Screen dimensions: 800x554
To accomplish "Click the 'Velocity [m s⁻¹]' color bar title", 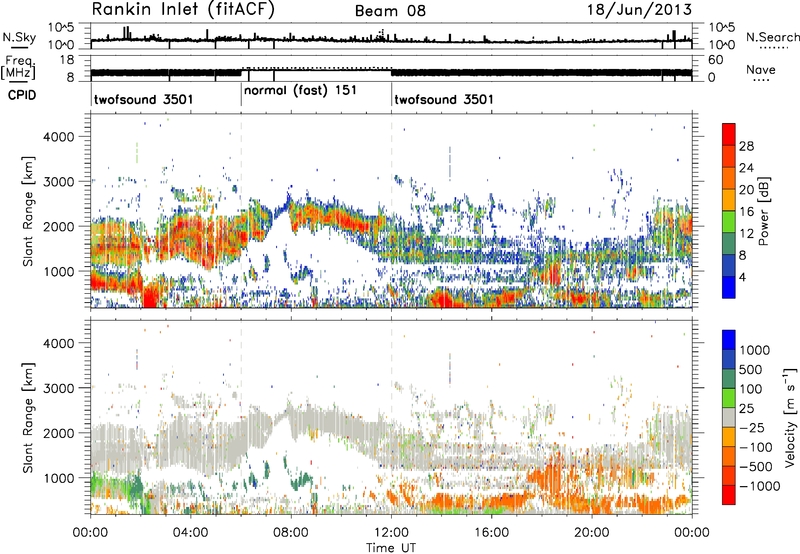I will [x=790, y=417].
